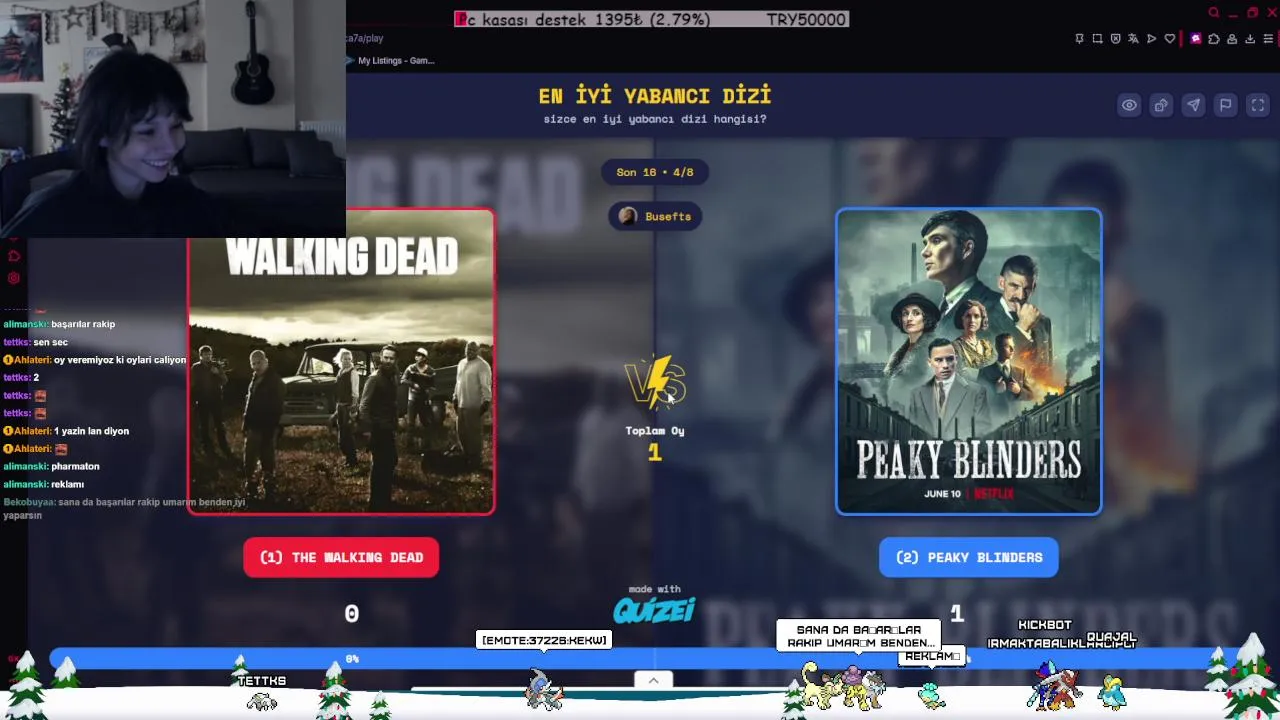The image size is (1280, 720).
Task: Open the snapshot capture tool icon
Action: click(x=1097, y=39)
